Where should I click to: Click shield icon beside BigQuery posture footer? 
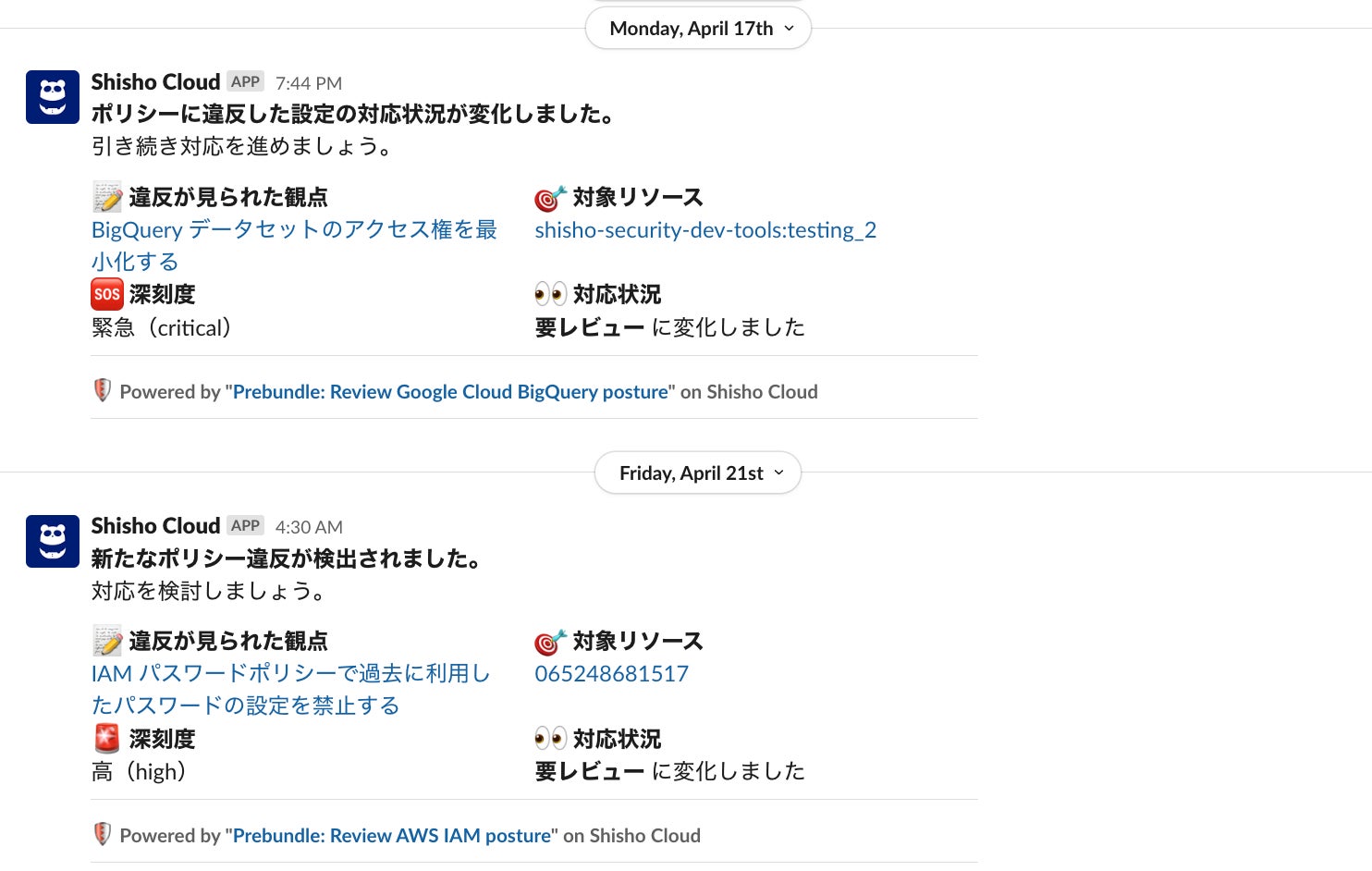tap(103, 390)
